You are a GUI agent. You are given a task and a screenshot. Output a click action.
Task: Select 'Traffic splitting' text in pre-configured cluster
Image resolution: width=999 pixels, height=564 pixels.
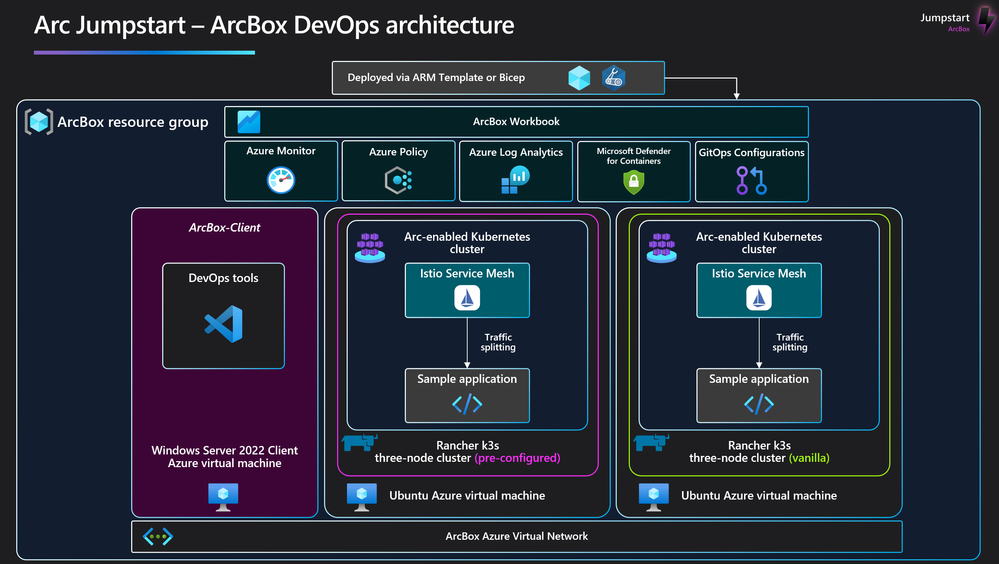498,342
